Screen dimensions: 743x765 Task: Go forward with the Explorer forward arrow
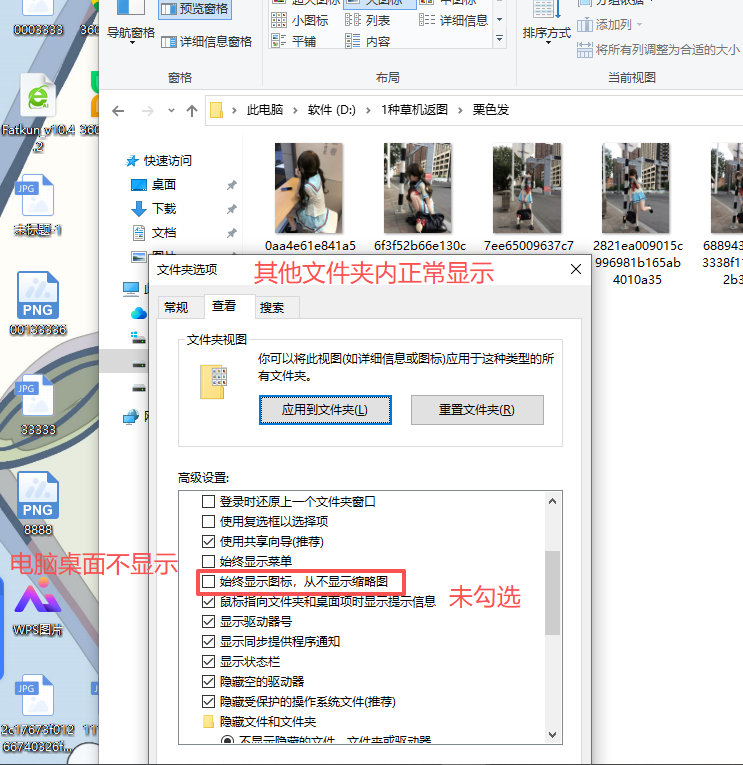click(147, 111)
